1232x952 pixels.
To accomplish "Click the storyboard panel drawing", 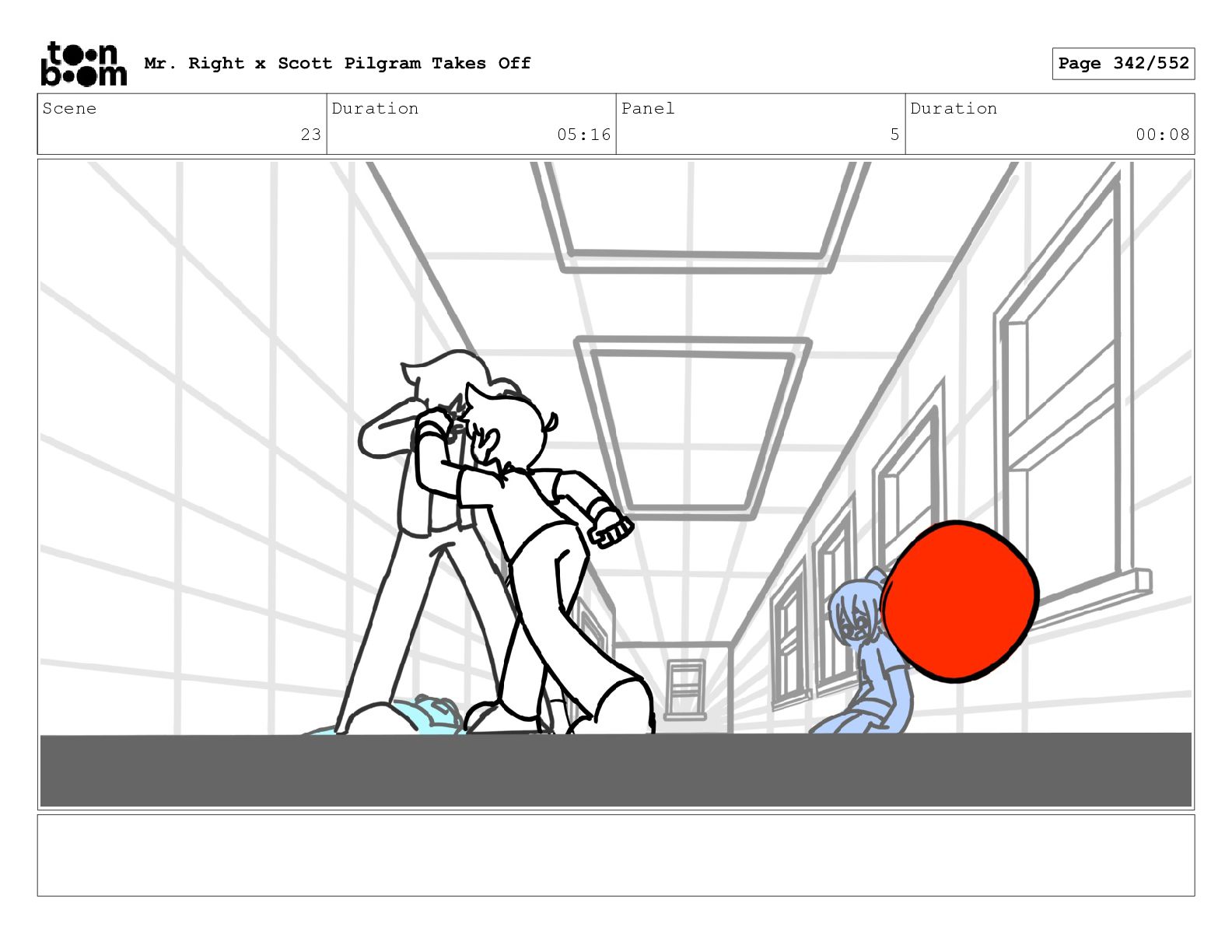I will (616, 485).
